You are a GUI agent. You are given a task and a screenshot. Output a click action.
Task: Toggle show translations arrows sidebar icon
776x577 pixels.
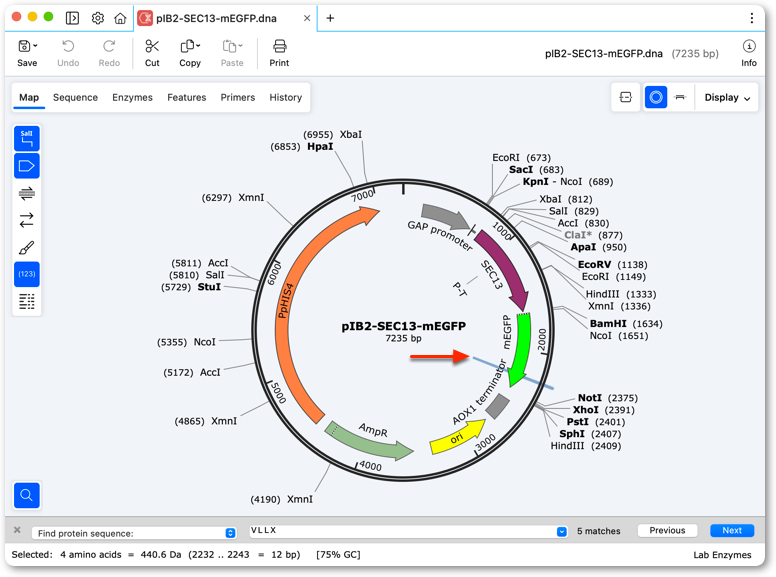coord(27,220)
